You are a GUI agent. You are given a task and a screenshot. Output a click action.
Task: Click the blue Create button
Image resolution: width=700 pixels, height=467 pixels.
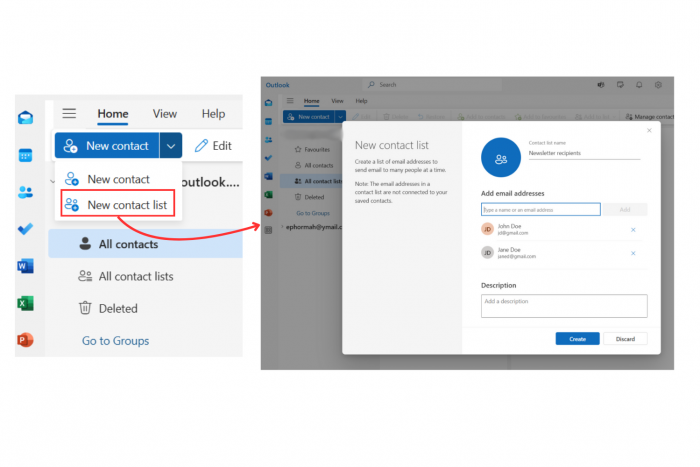point(577,339)
